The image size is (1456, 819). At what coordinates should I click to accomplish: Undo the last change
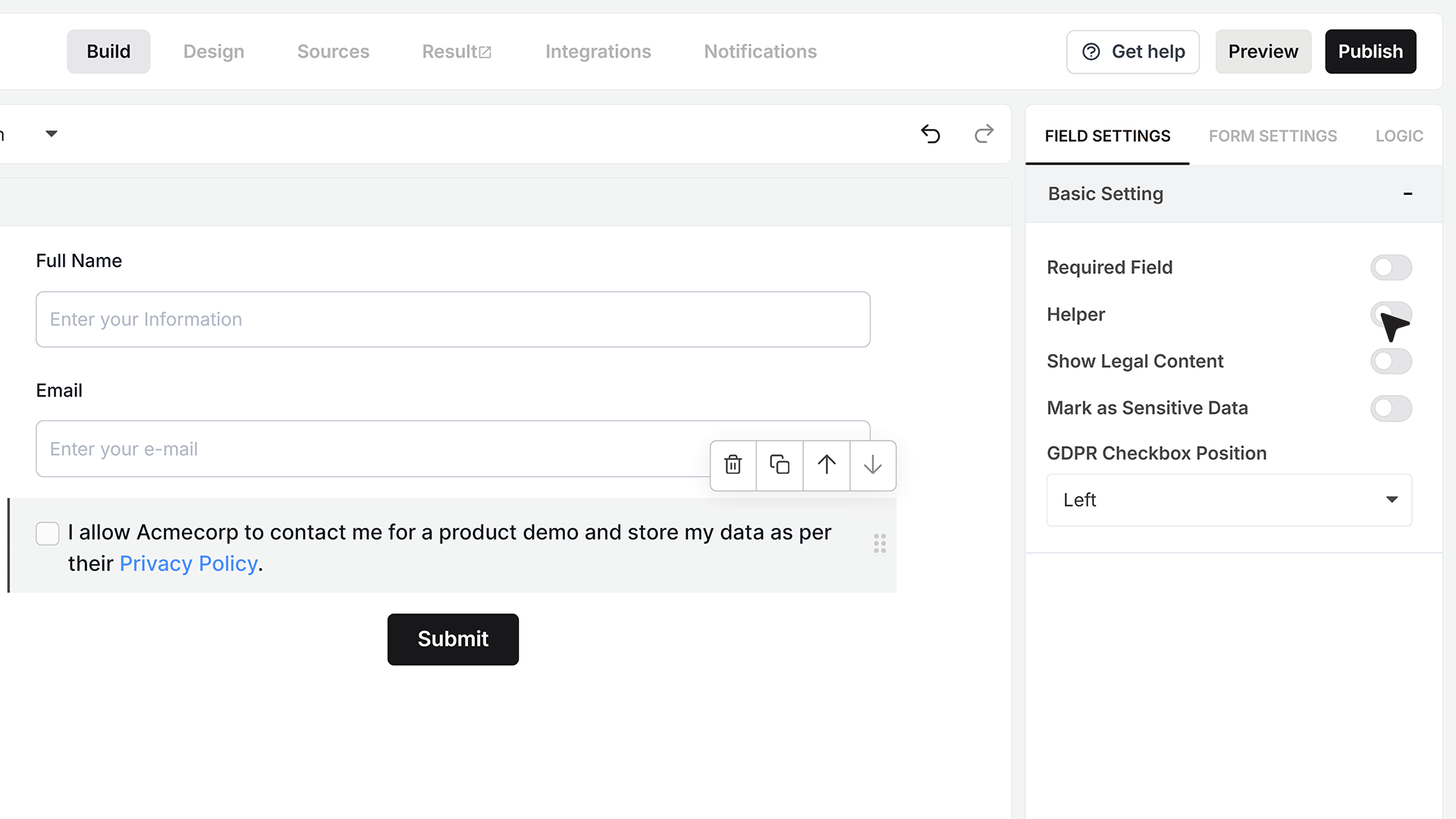930,134
